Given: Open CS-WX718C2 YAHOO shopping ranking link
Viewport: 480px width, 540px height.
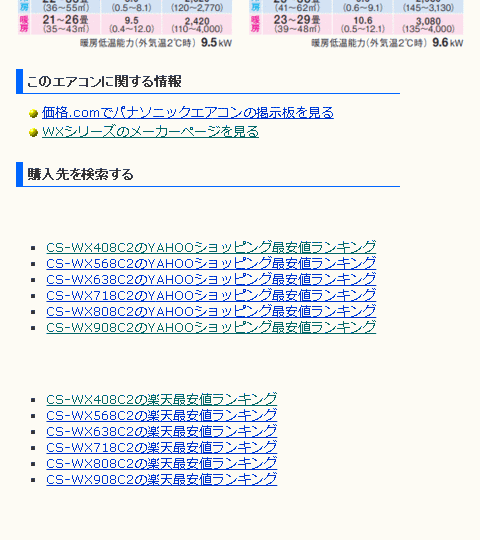Looking at the screenshot, I should click(211, 295).
